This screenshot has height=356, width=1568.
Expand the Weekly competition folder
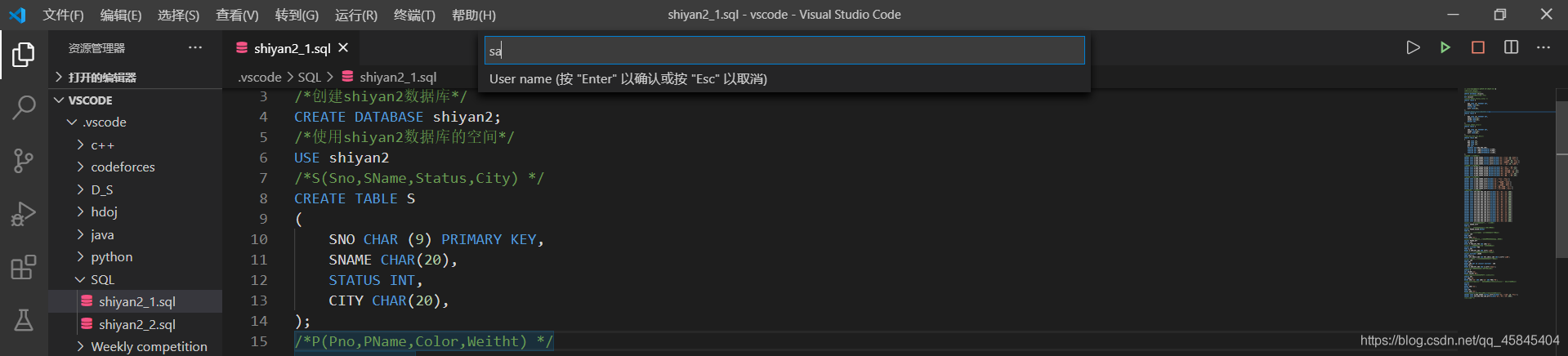pos(135,346)
